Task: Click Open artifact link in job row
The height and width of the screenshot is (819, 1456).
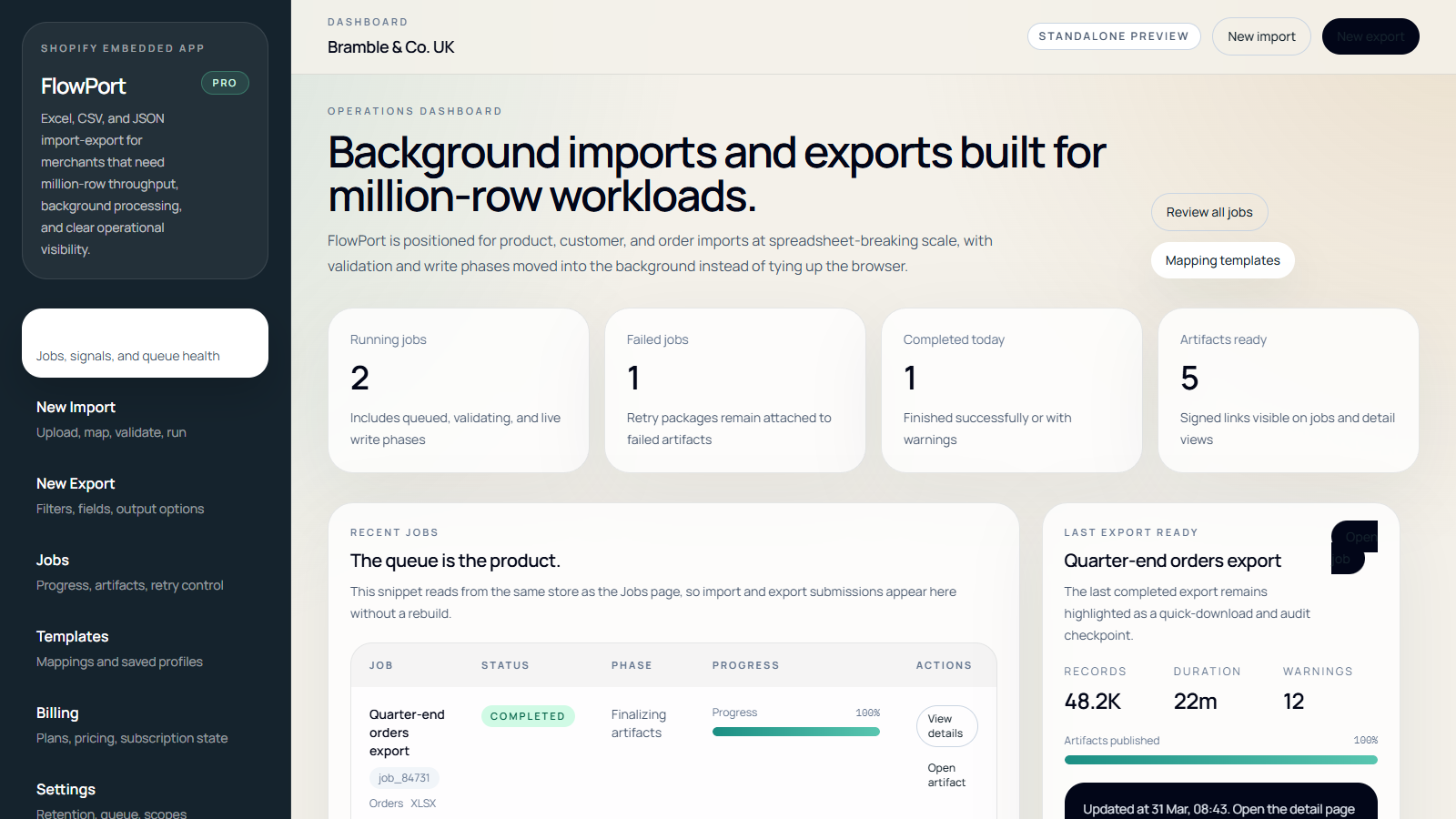Action: click(946, 775)
